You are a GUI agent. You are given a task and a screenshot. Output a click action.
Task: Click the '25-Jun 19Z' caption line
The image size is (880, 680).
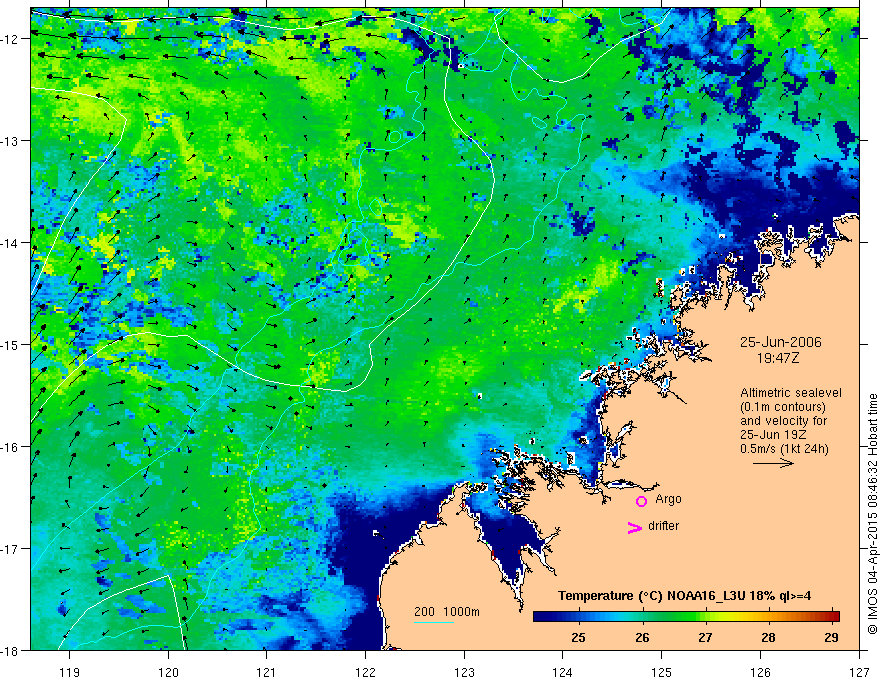click(772, 435)
